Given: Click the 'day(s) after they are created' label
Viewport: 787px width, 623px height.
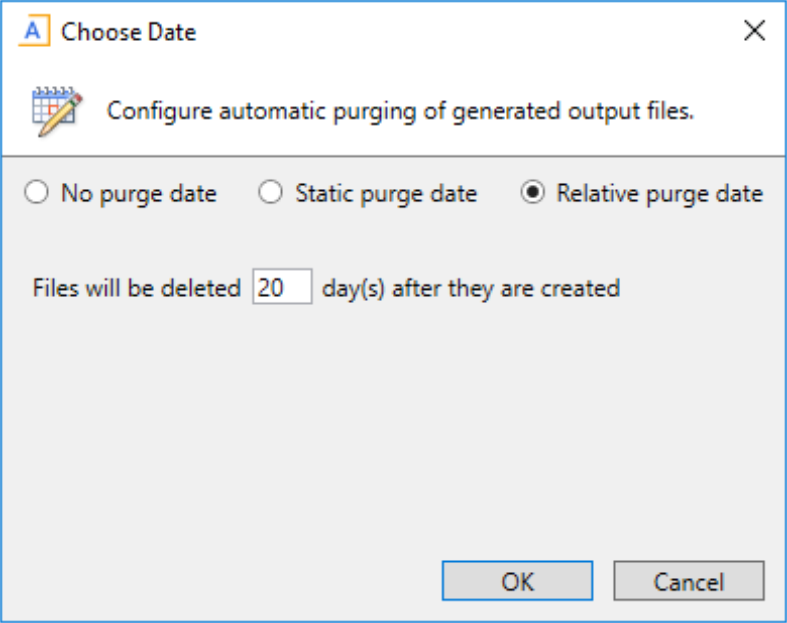Looking at the screenshot, I should click(x=471, y=289).
